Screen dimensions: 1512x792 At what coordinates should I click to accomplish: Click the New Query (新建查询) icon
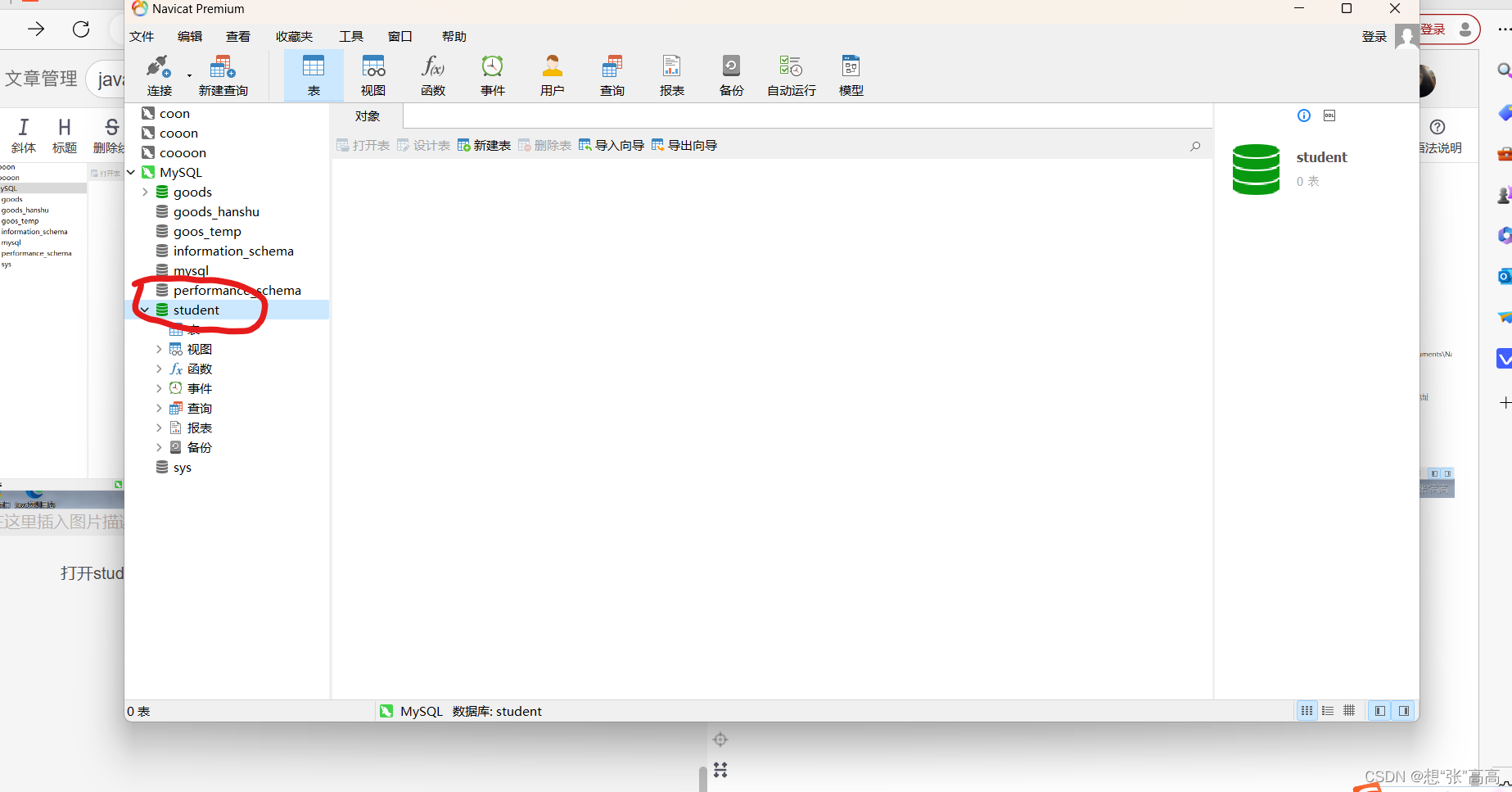click(223, 75)
